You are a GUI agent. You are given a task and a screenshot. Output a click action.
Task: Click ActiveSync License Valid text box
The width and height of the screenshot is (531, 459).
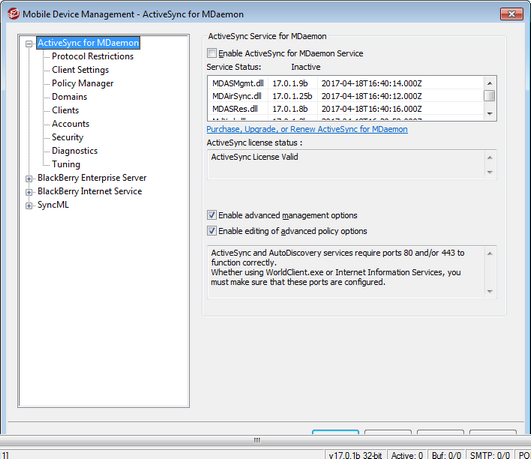coord(352,164)
